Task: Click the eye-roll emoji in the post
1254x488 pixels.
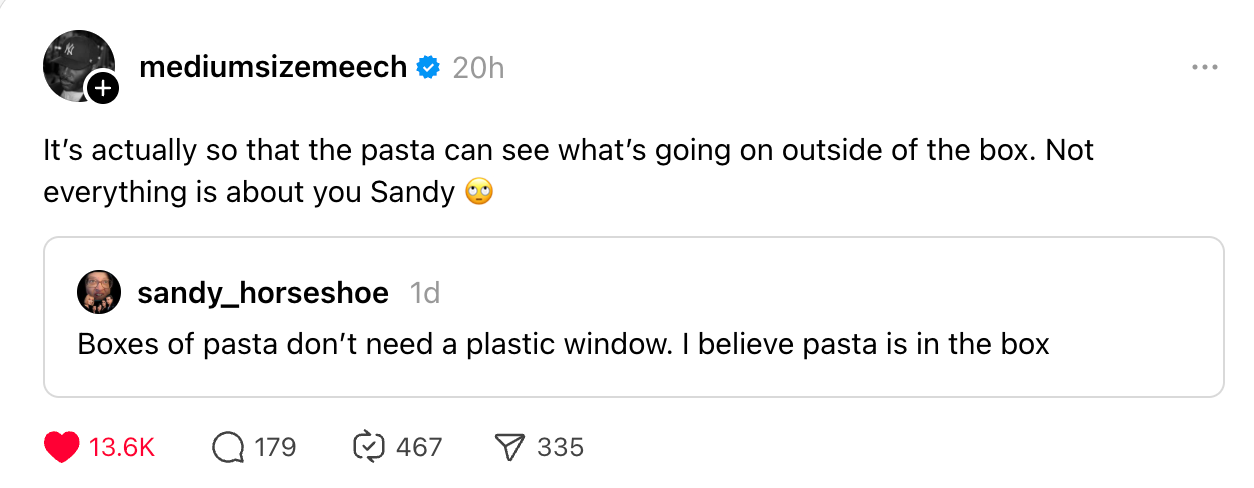Action: pos(479,192)
